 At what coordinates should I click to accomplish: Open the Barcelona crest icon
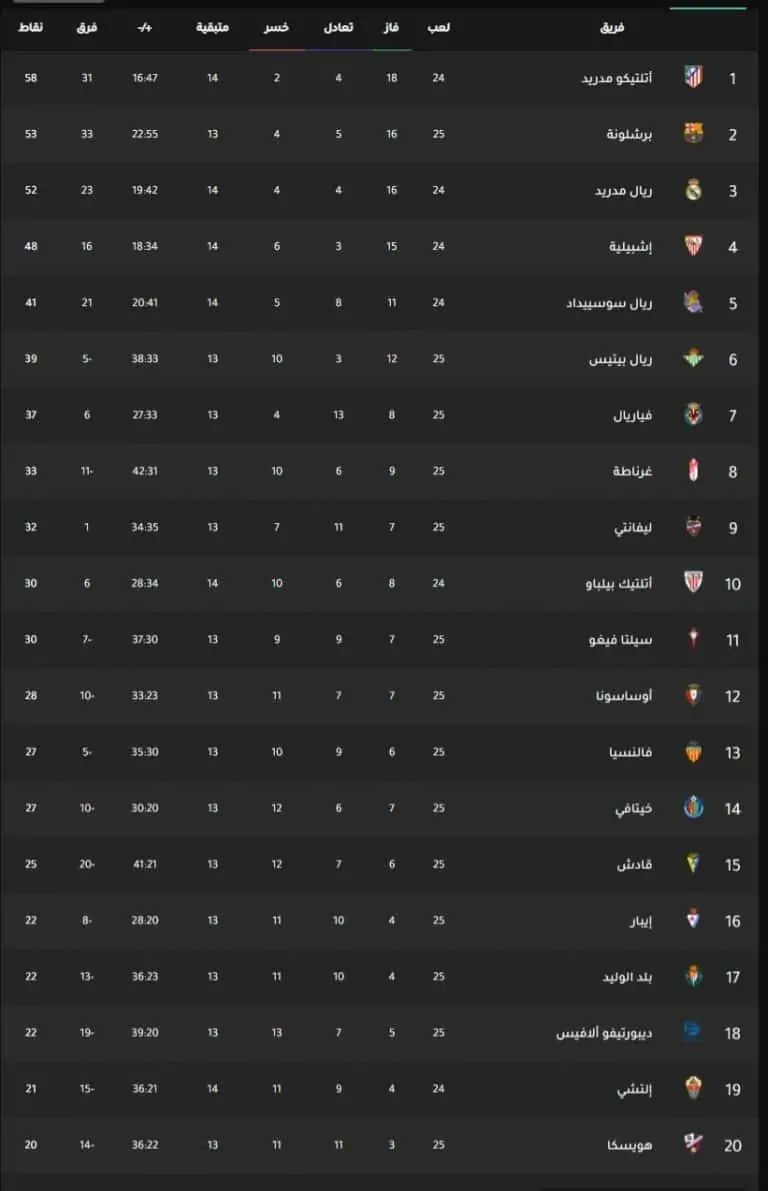click(693, 134)
